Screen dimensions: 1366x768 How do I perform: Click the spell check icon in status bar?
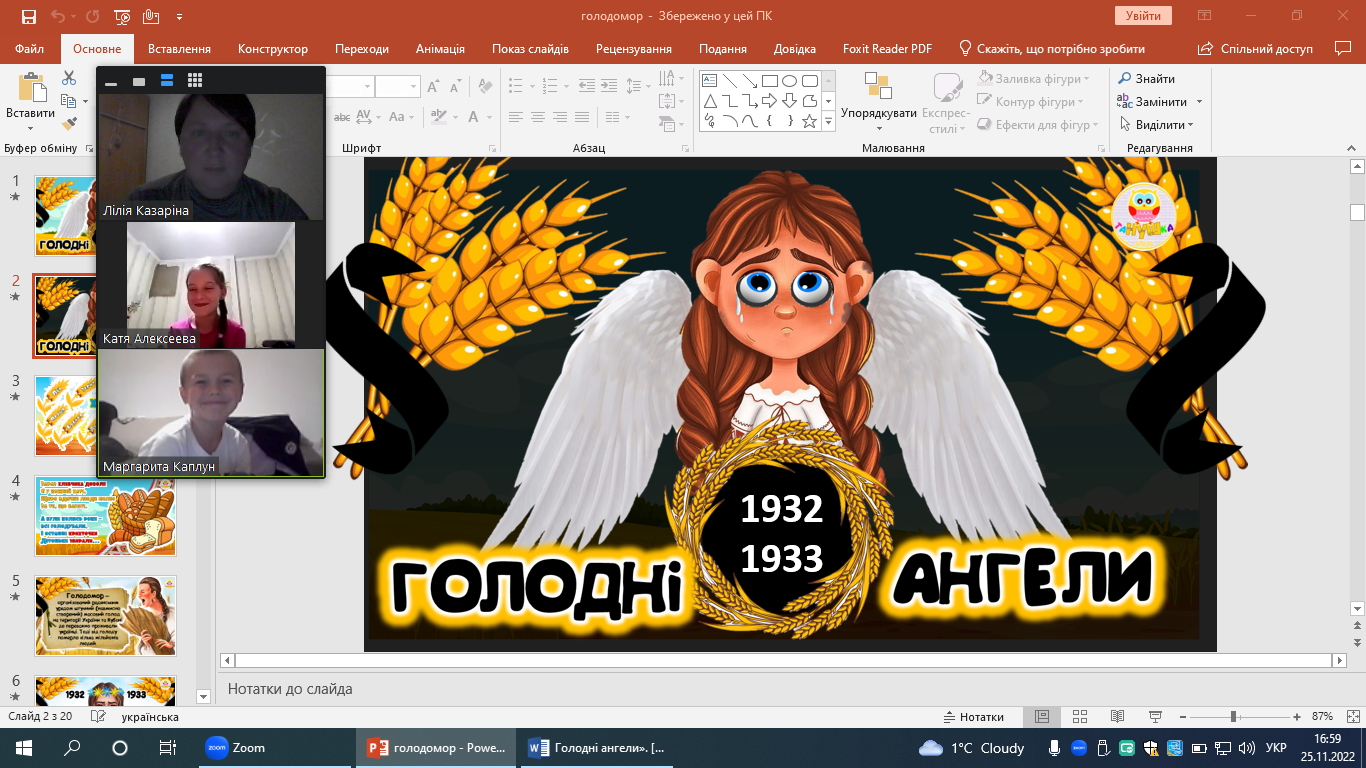(98, 717)
